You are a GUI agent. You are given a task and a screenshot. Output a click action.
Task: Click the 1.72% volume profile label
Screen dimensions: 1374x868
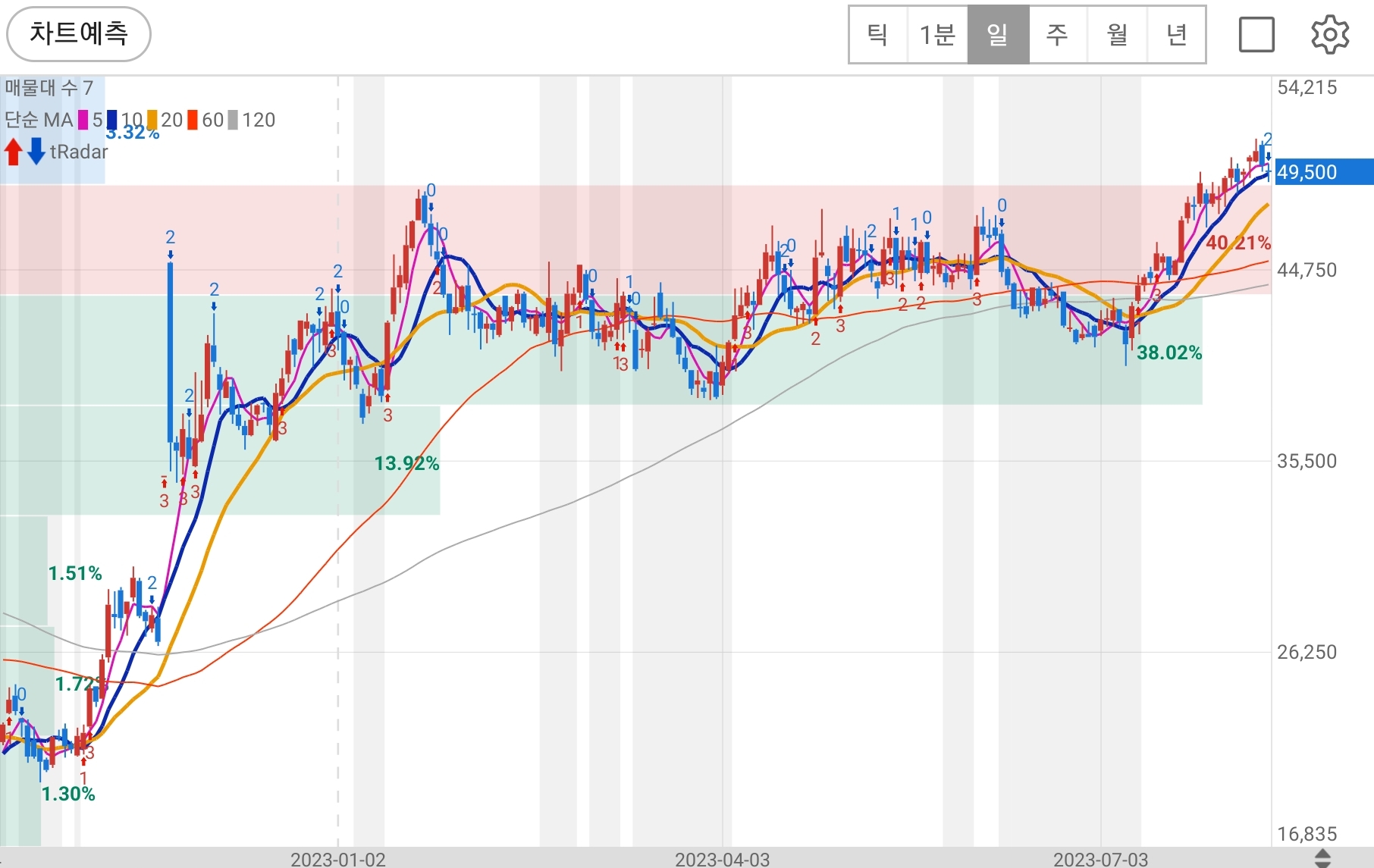click(82, 685)
